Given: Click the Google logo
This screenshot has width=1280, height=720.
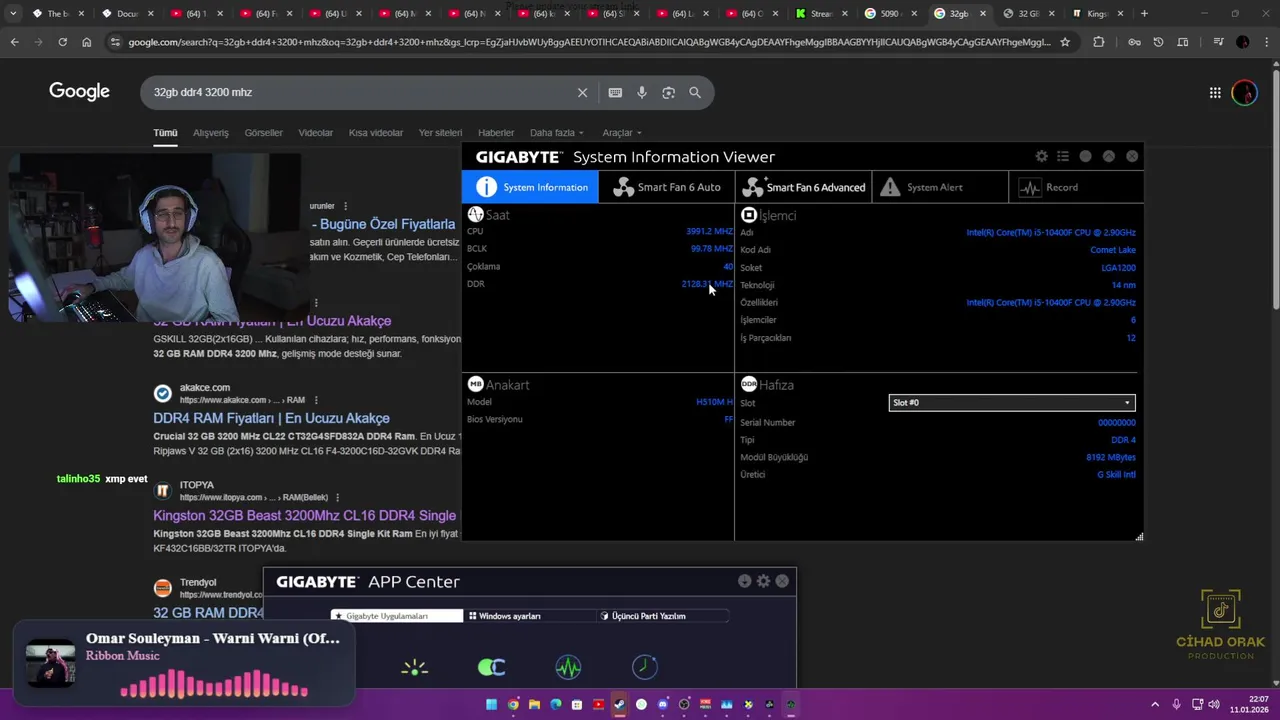Looking at the screenshot, I should click(x=79, y=92).
